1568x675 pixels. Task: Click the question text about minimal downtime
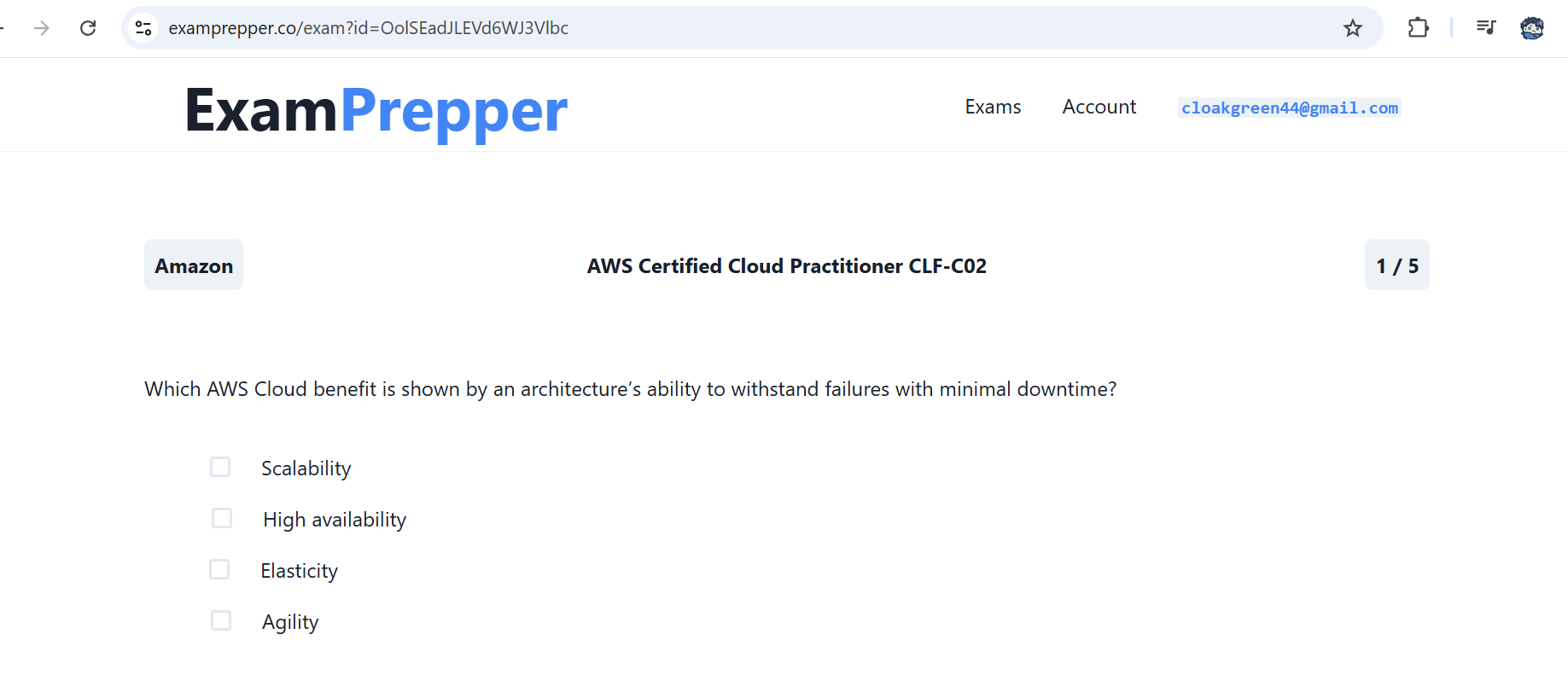pos(631,389)
